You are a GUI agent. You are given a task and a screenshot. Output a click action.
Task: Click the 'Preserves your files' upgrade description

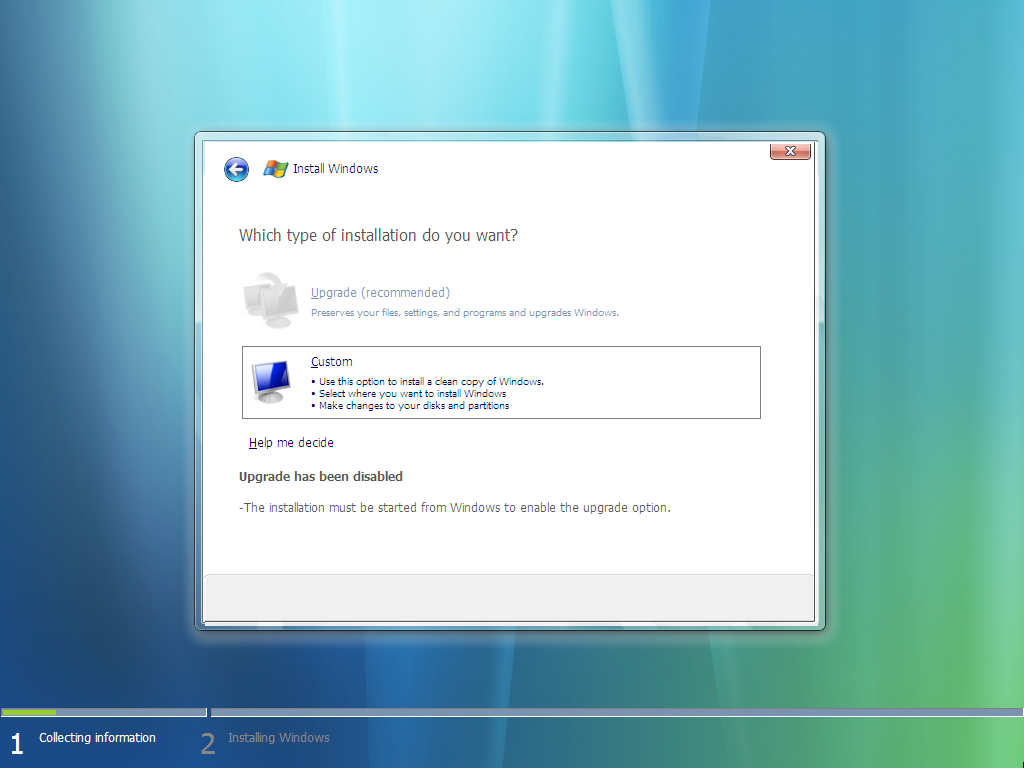(x=464, y=313)
